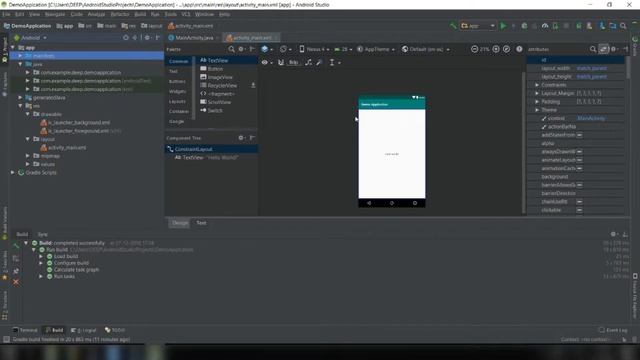Click the Project panel settings gear icon
The width and height of the screenshot is (640, 360).
tap(147, 38)
